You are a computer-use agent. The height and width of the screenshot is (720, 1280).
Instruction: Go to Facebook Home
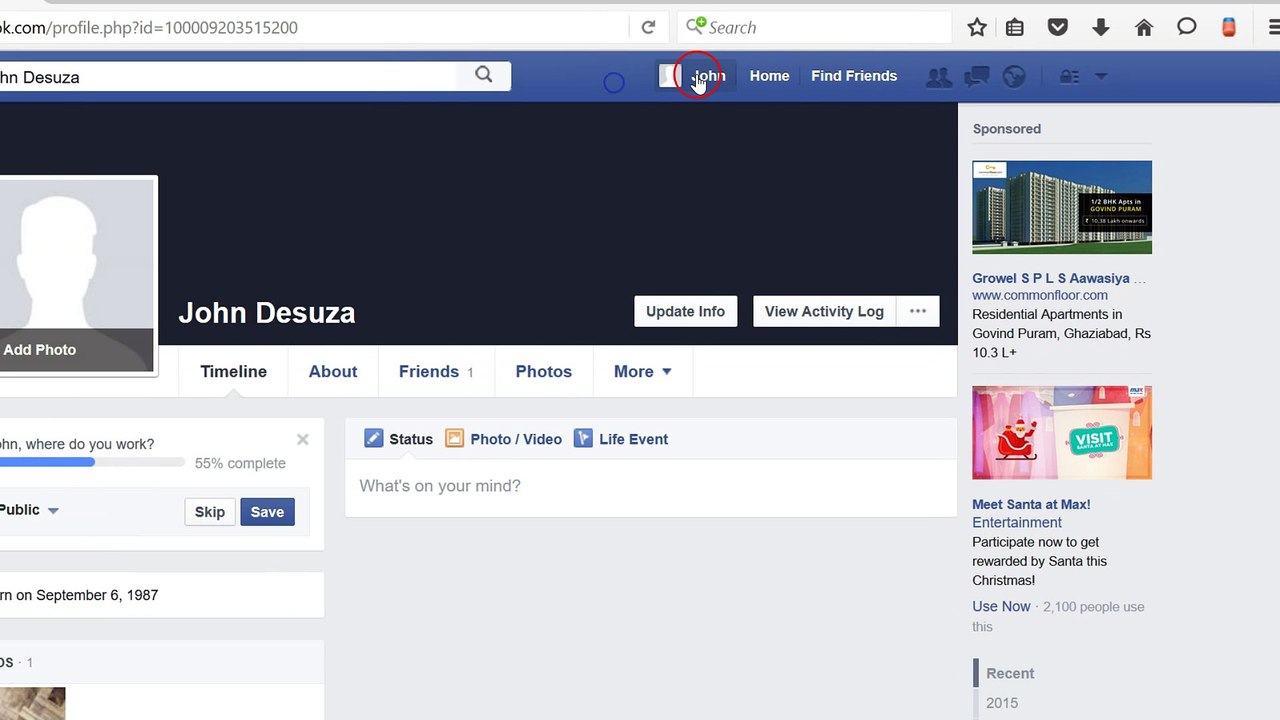pyautogui.click(x=769, y=76)
